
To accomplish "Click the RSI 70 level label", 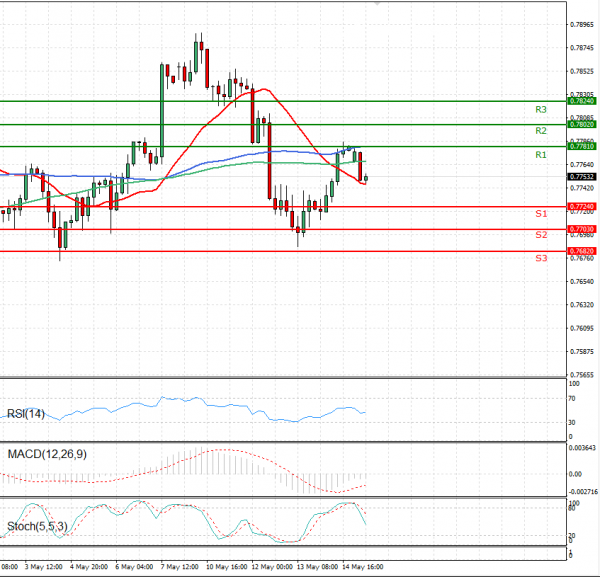I will click(x=572, y=399).
